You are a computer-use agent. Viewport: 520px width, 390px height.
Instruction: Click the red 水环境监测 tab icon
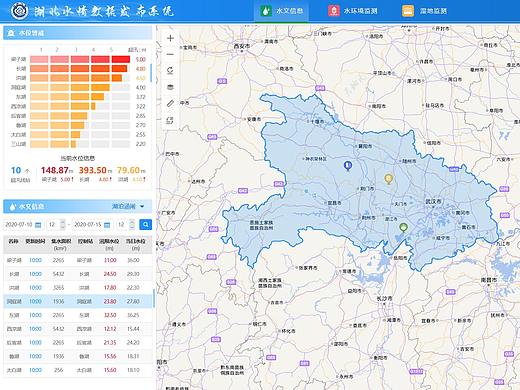click(x=333, y=11)
